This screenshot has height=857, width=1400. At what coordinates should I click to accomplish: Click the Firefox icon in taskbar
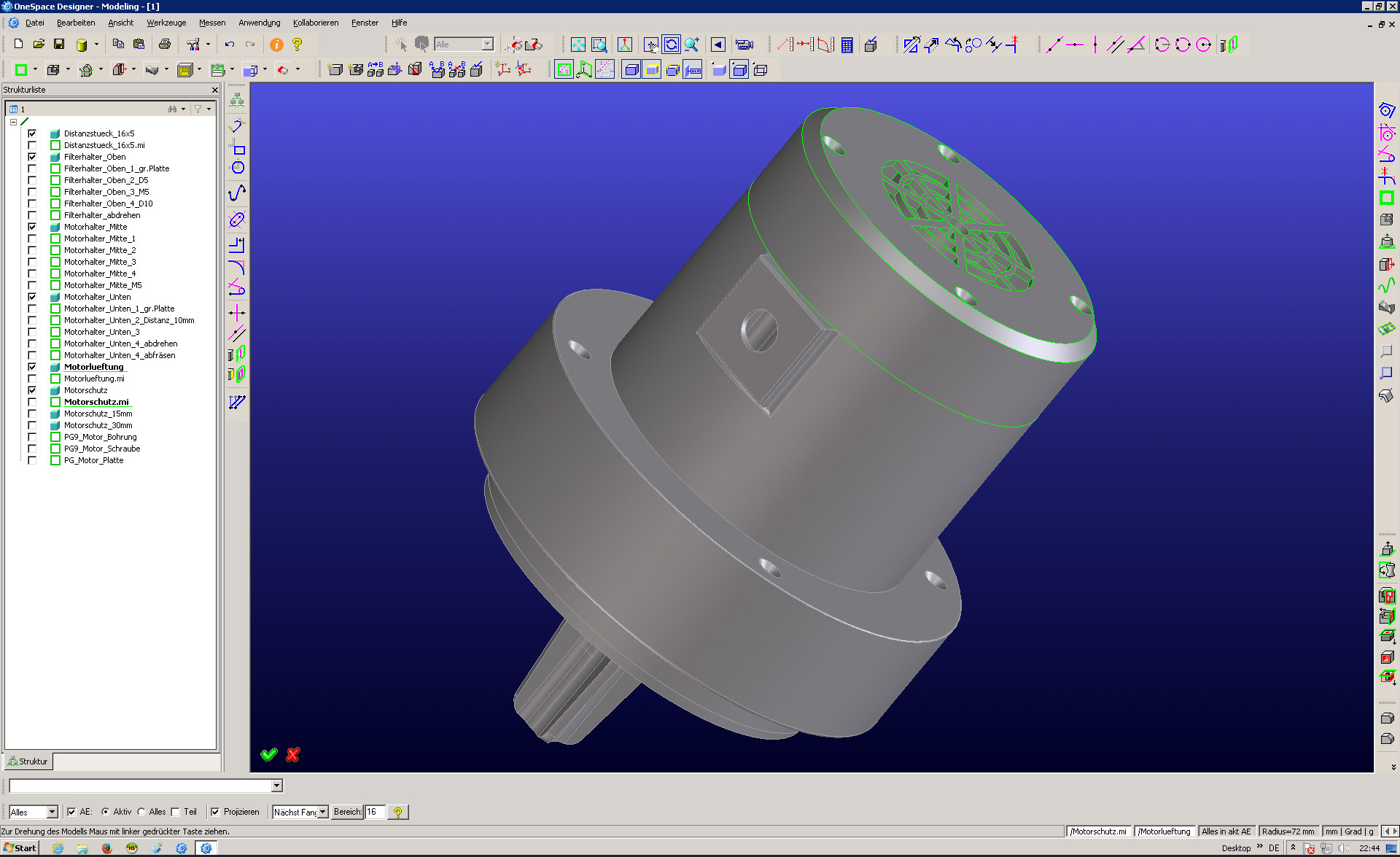tap(106, 848)
